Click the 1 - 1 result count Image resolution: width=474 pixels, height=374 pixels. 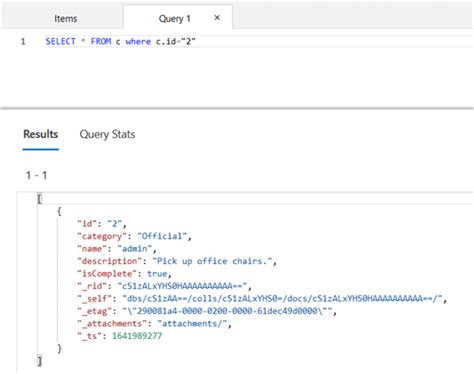click(x=36, y=175)
